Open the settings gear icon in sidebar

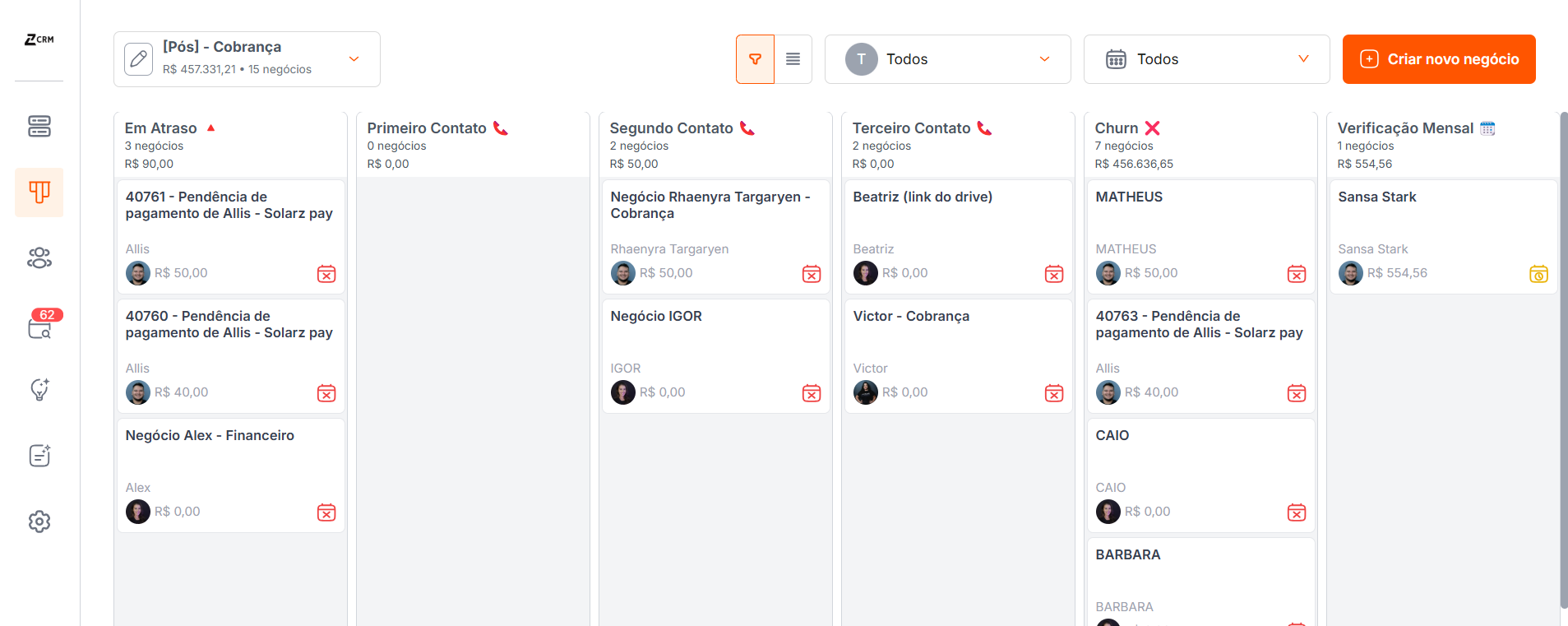coord(39,522)
